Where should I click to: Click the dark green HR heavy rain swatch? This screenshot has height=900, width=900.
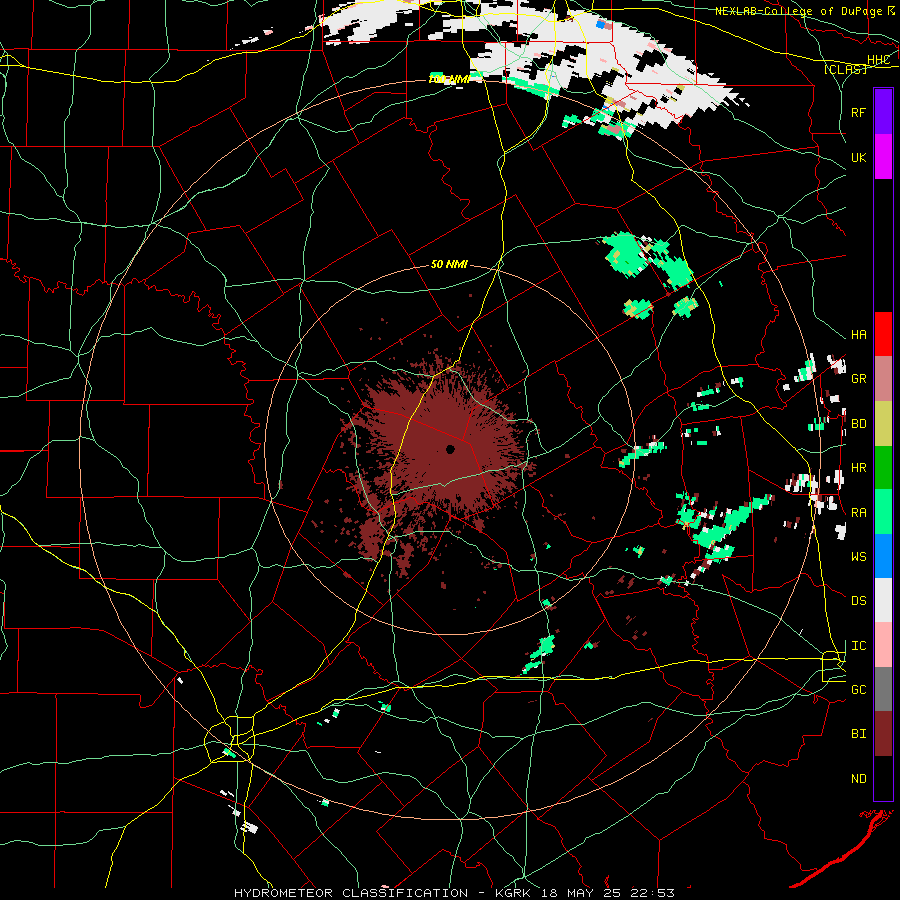[883, 467]
